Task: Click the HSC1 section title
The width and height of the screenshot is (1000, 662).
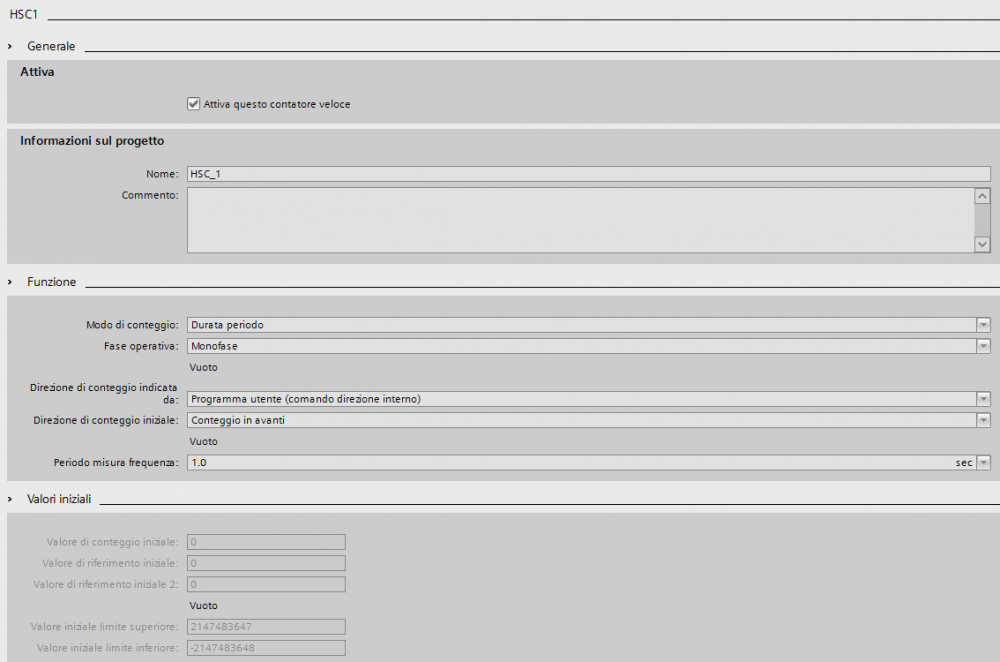Action: coord(23,15)
